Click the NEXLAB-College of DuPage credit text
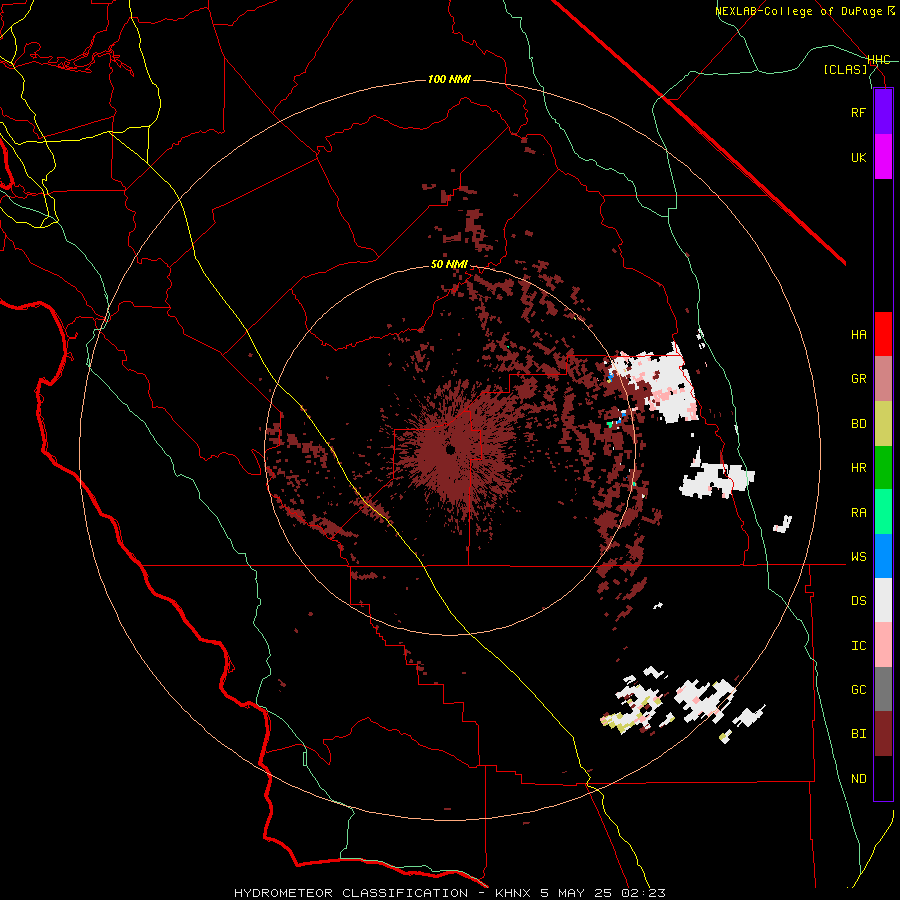Screen dimensions: 900x900 point(805,11)
